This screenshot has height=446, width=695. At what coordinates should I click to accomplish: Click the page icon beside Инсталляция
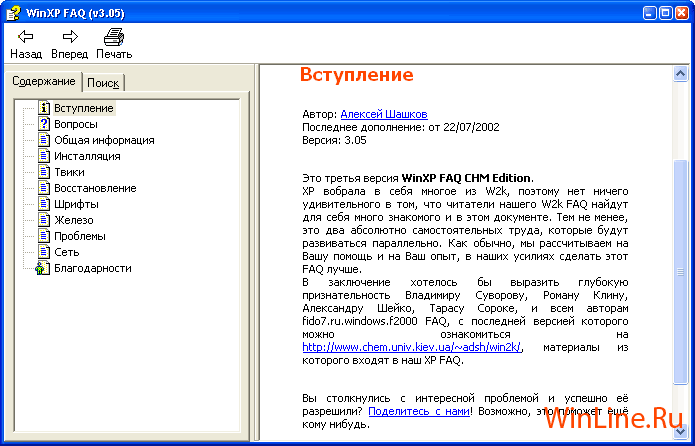(x=43, y=156)
